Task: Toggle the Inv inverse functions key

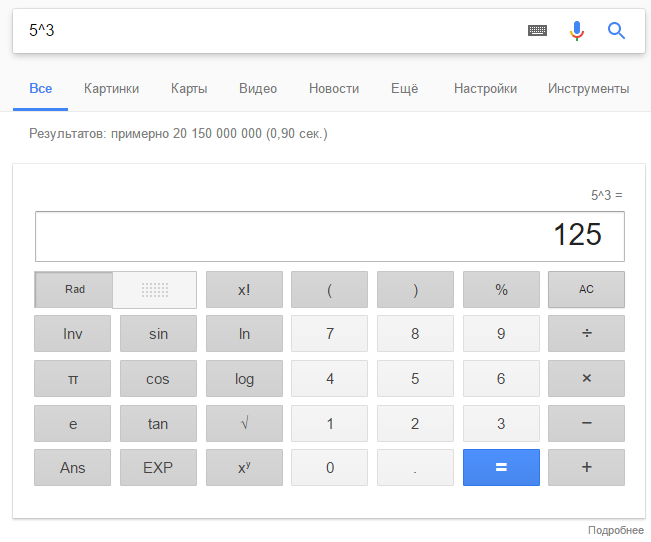Action: click(73, 334)
